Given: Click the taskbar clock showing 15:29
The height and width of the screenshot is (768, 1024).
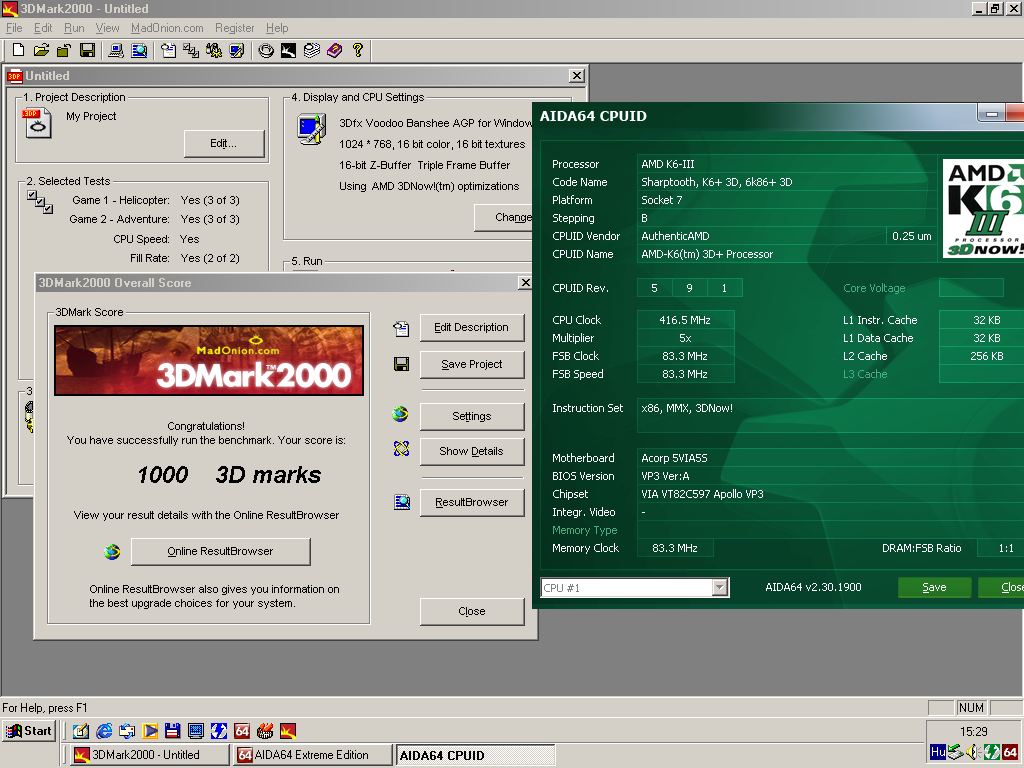Looking at the screenshot, I should (x=973, y=731).
